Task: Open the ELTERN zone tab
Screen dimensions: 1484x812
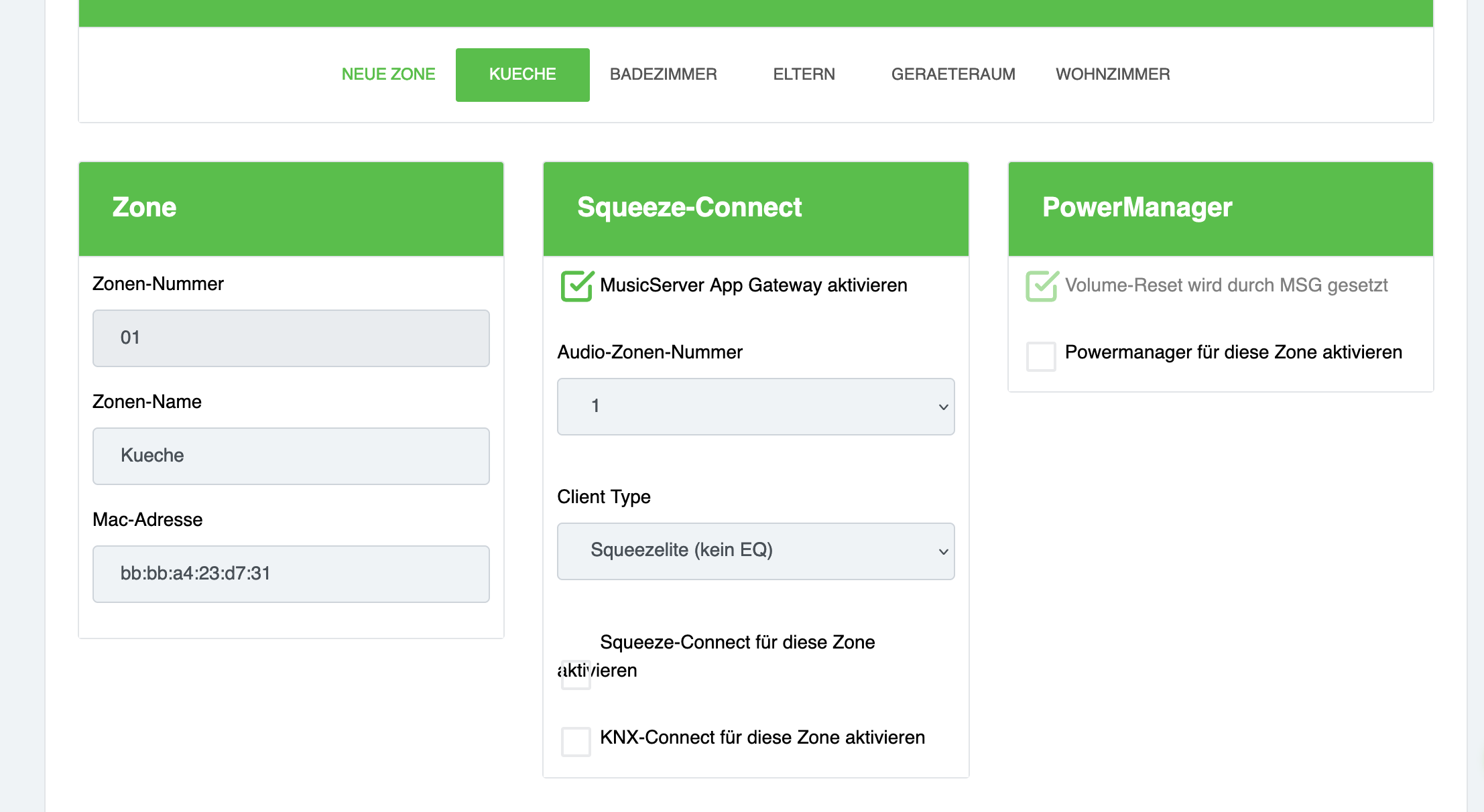Action: [x=804, y=74]
